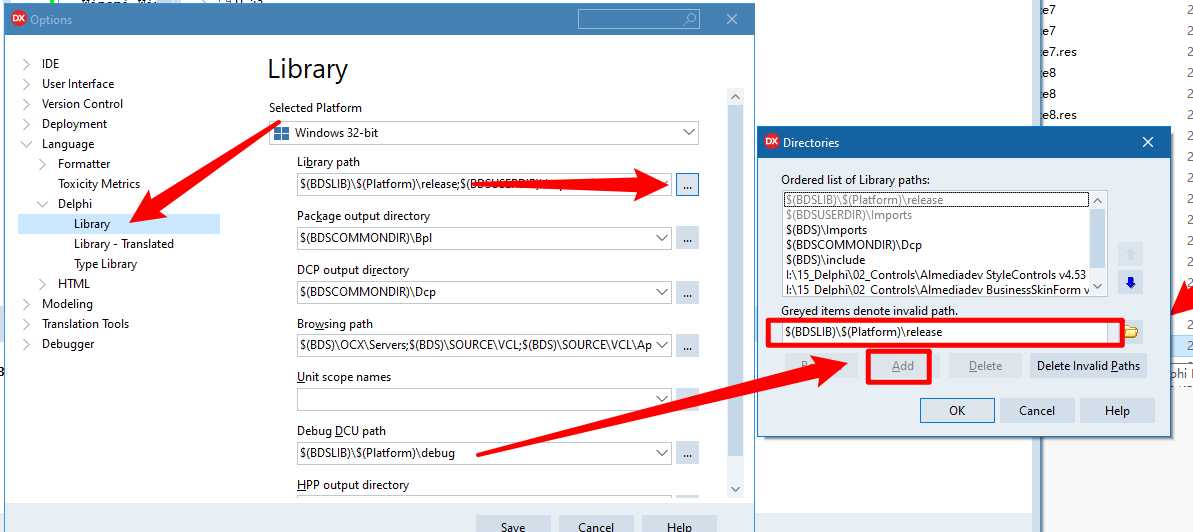
Task: Cancel the Directories dialog
Action: point(1037,410)
